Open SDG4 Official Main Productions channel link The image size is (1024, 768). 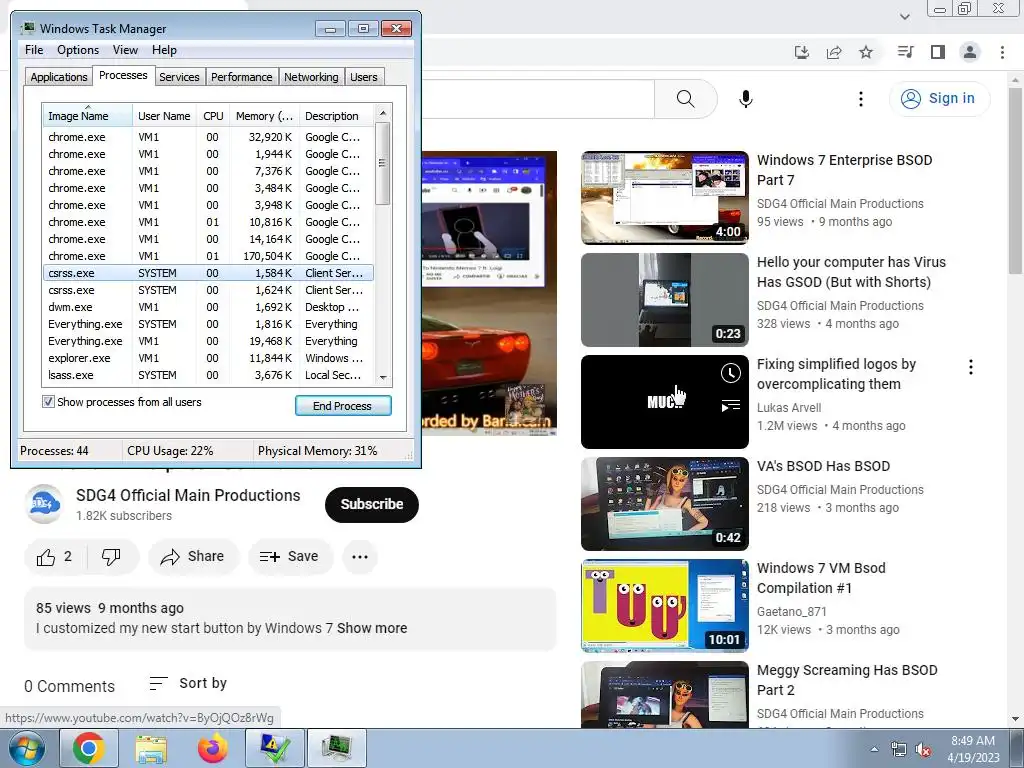tap(188, 496)
